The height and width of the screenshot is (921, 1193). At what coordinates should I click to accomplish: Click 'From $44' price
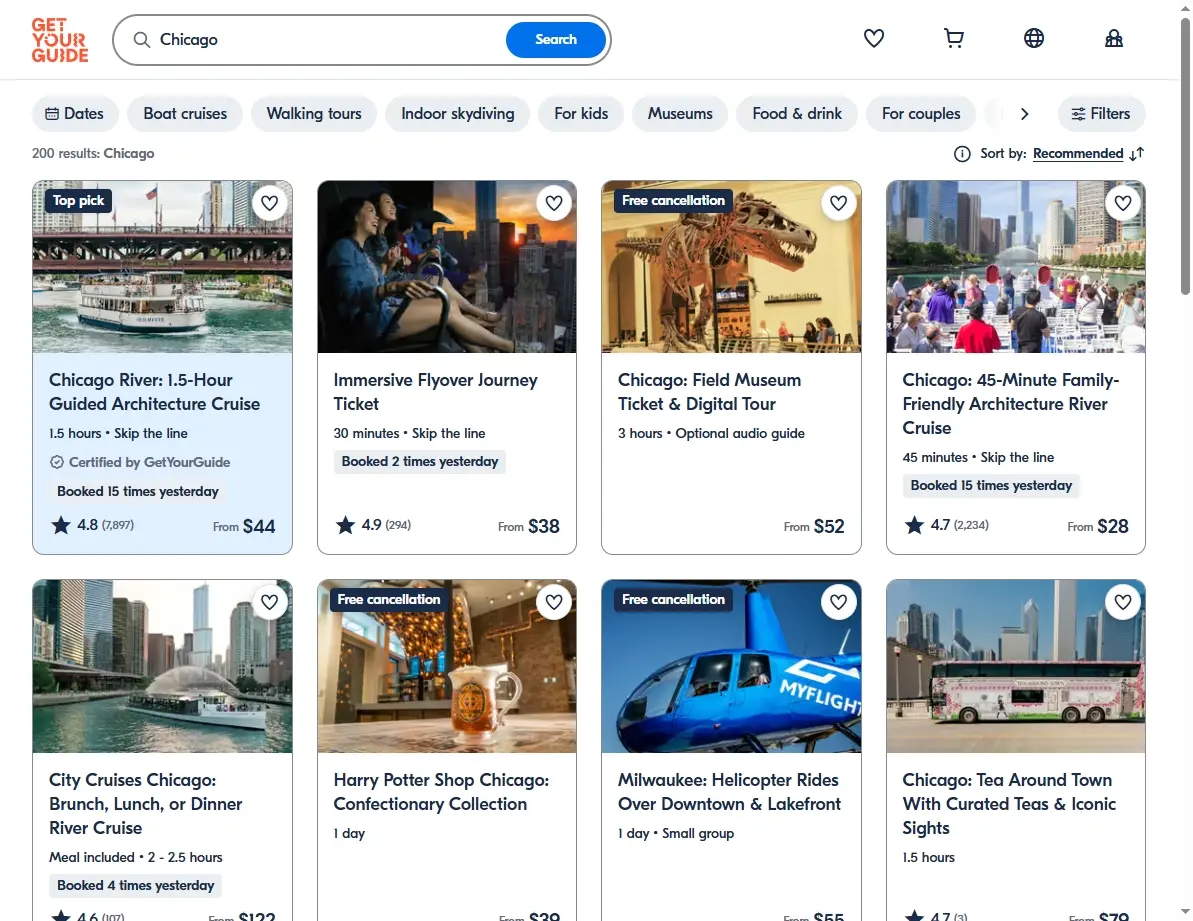pos(244,526)
